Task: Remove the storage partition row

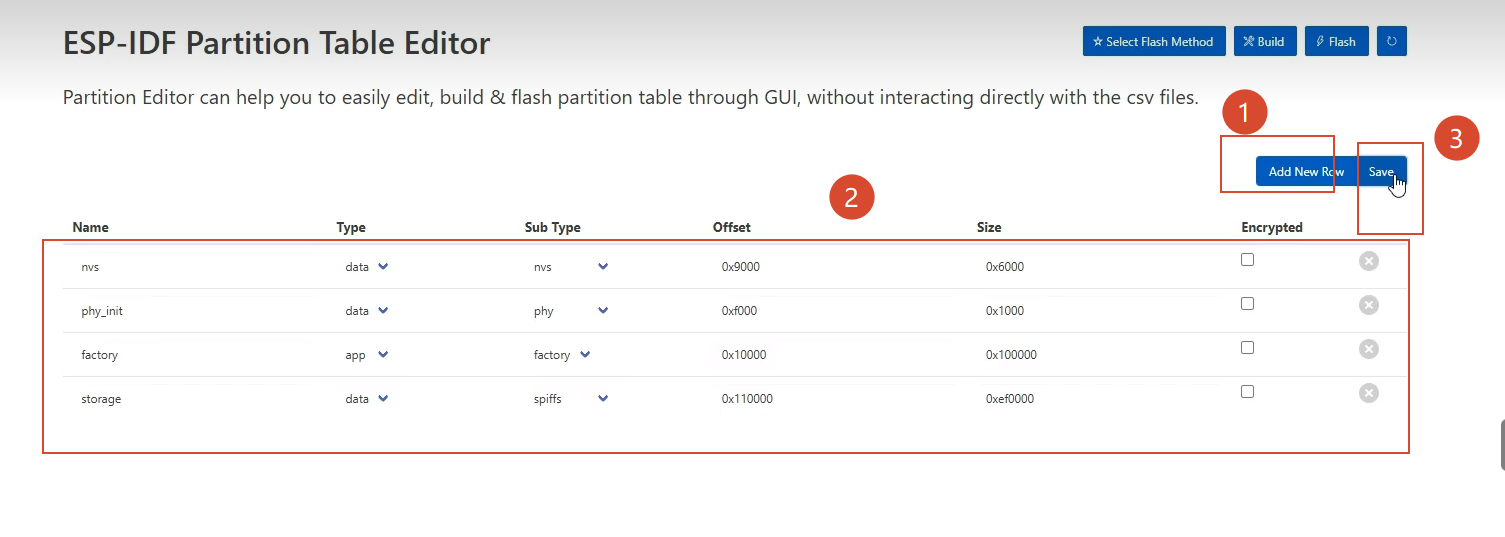Action: click(x=1369, y=393)
